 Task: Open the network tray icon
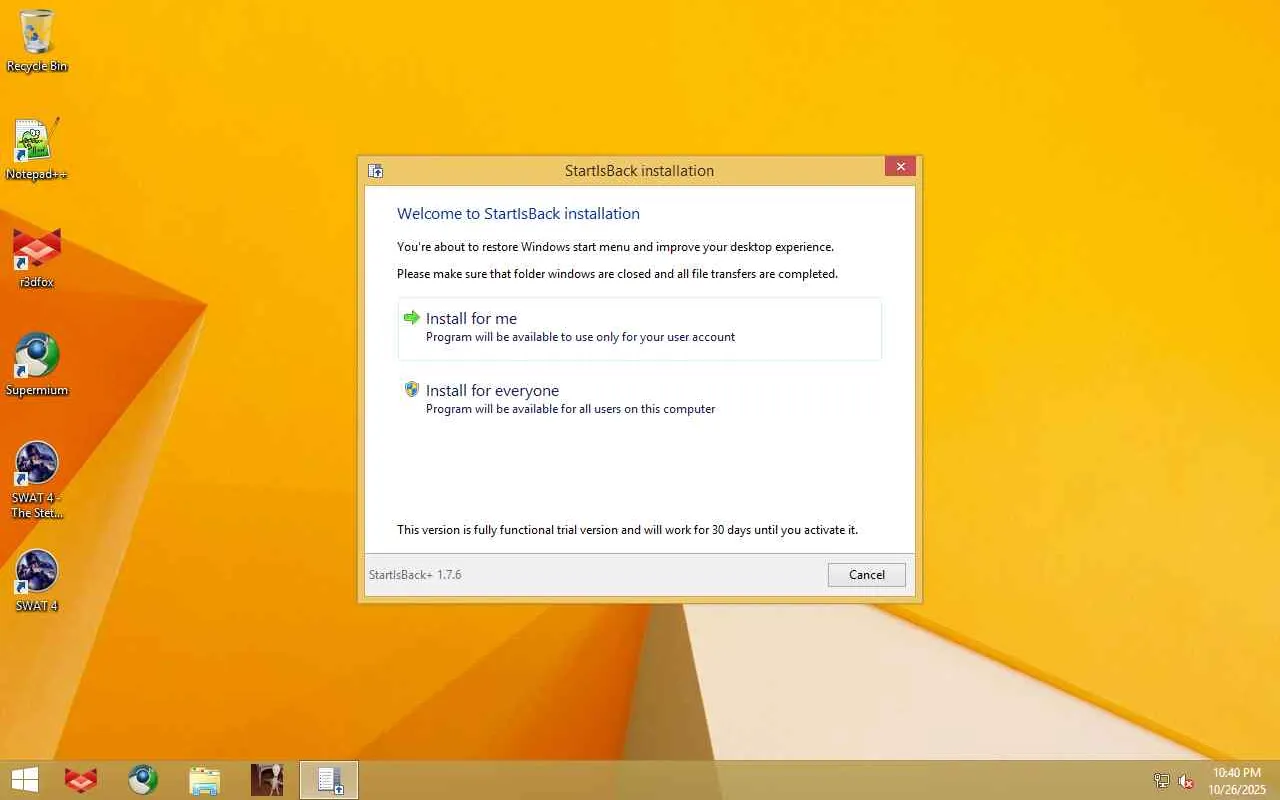point(1161,781)
